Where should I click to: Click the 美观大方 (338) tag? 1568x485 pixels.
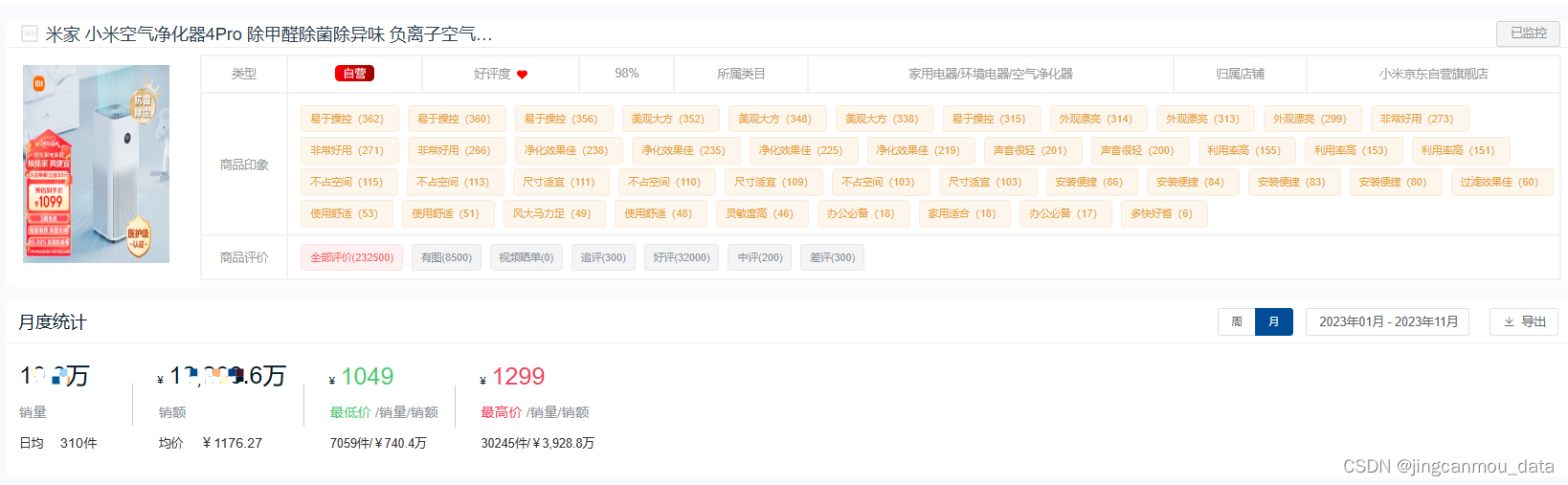click(885, 119)
